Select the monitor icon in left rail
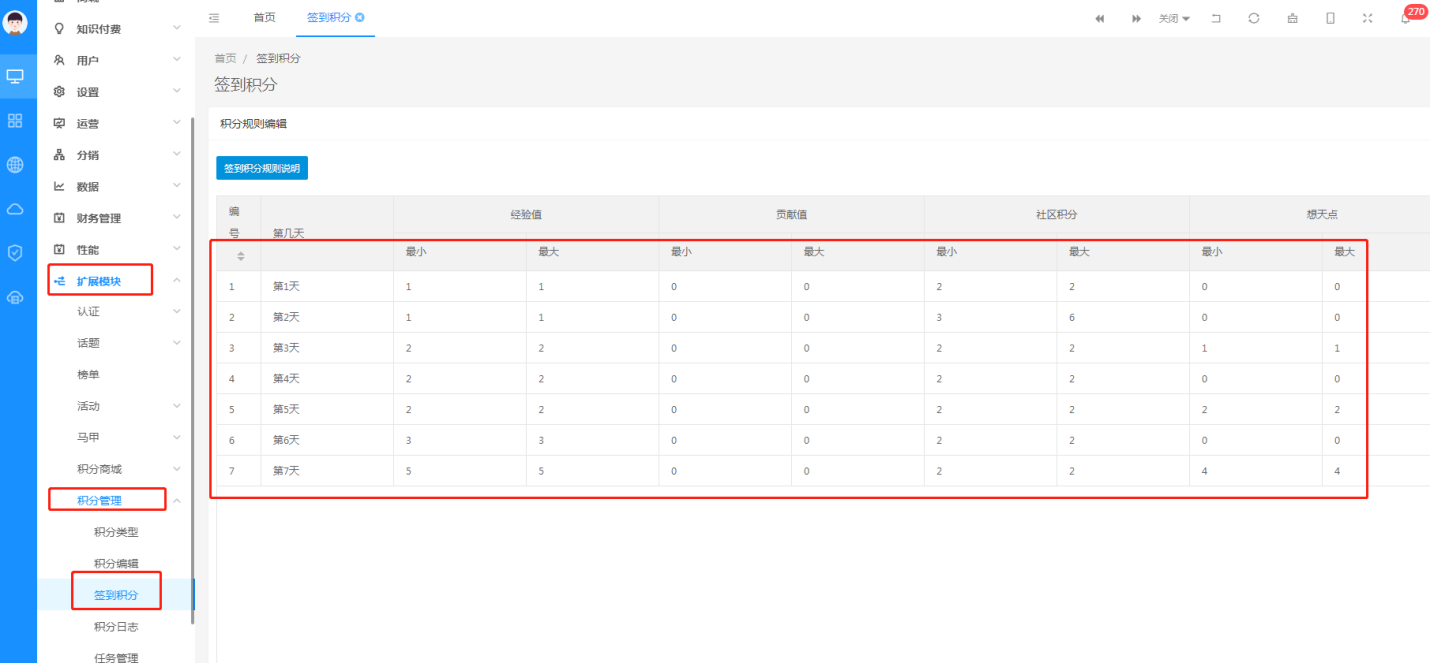This screenshot has width=1430, height=663. tap(15, 76)
